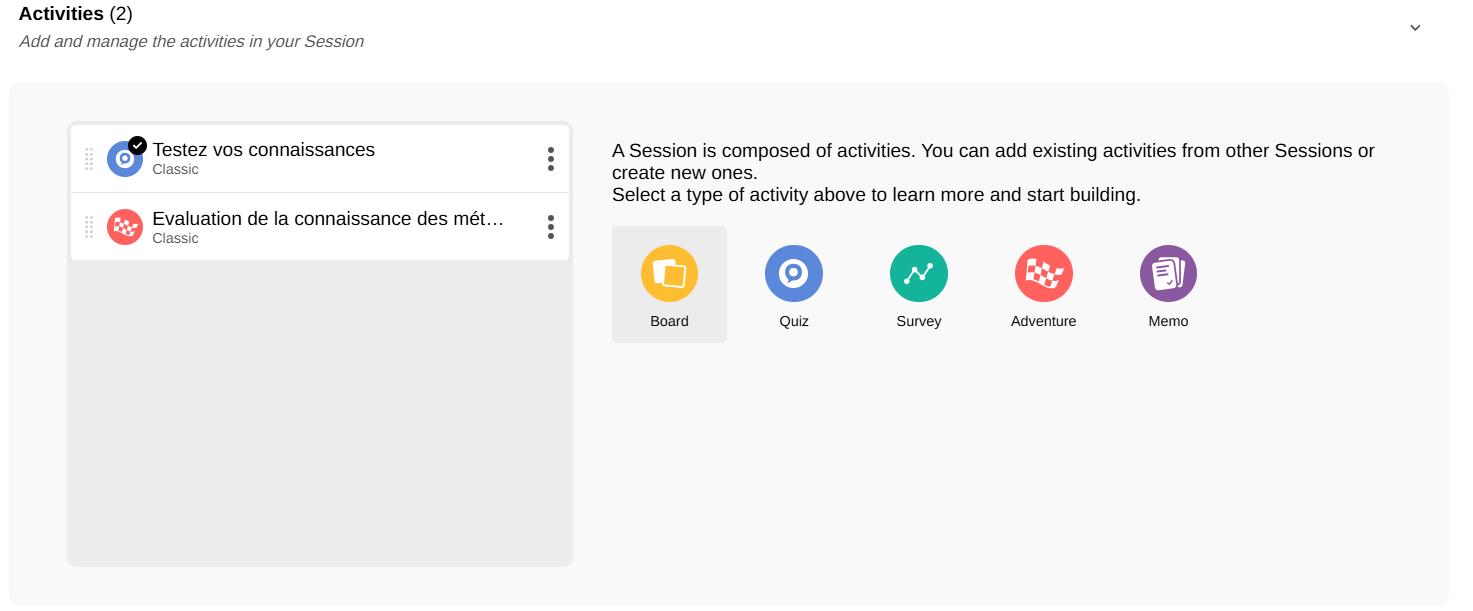The height and width of the screenshot is (611, 1473).
Task: Click the Survey text label
Action: point(919,322)
